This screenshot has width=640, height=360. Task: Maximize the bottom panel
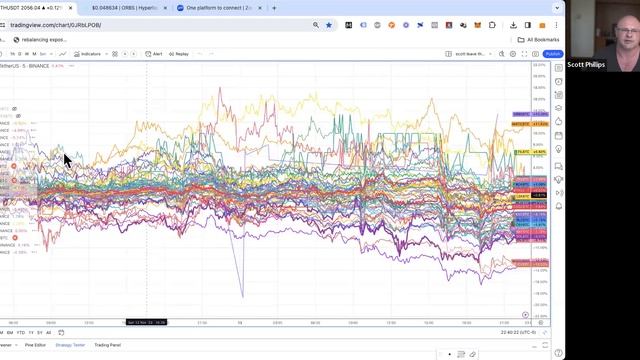pyautogui.click(x=545, y=345)
